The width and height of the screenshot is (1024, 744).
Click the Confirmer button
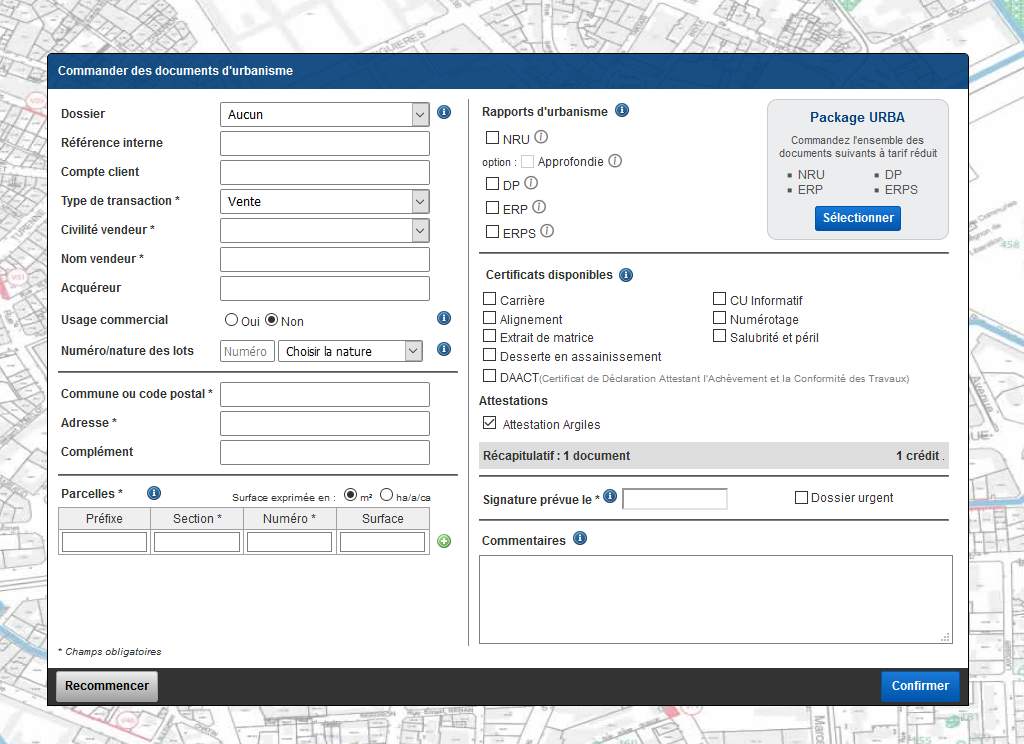[x=920, y=686]
